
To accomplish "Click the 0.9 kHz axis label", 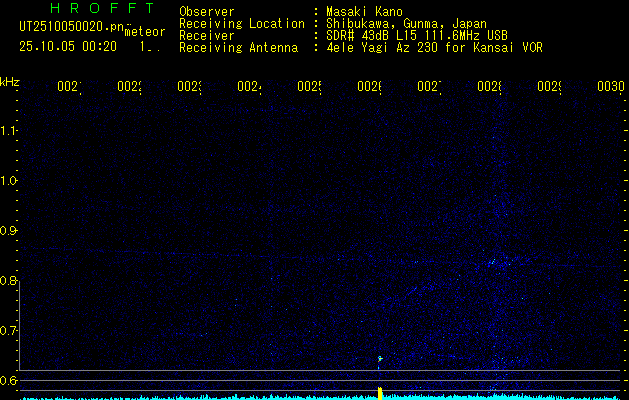I will (8, 230).
